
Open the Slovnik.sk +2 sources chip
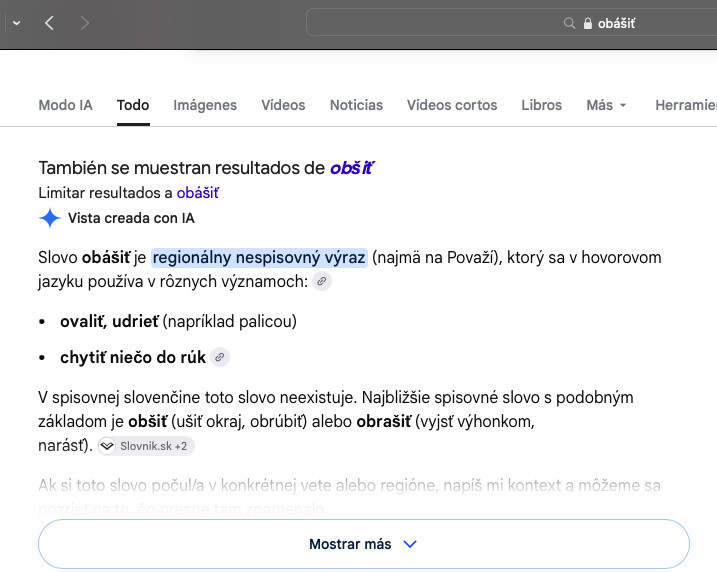coord(146,446)
